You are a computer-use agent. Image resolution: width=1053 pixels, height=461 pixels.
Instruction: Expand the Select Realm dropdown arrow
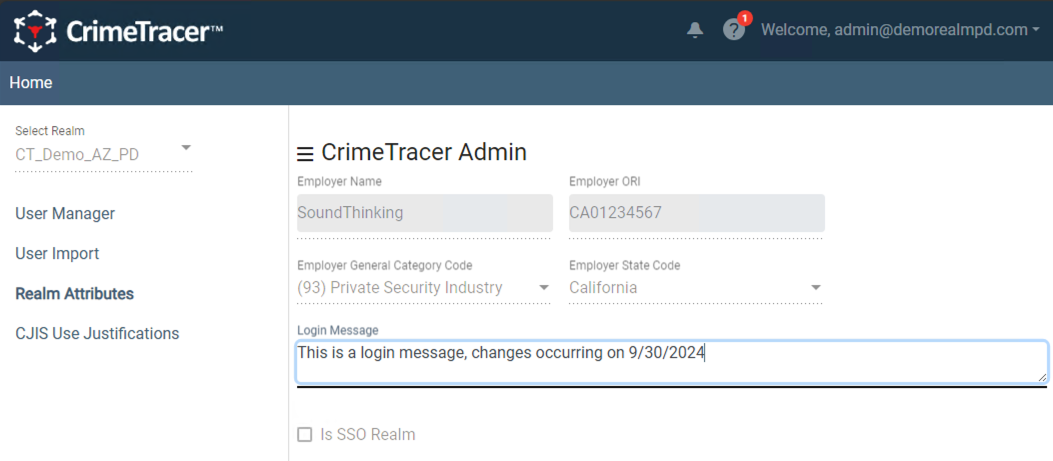click(187, 147)
